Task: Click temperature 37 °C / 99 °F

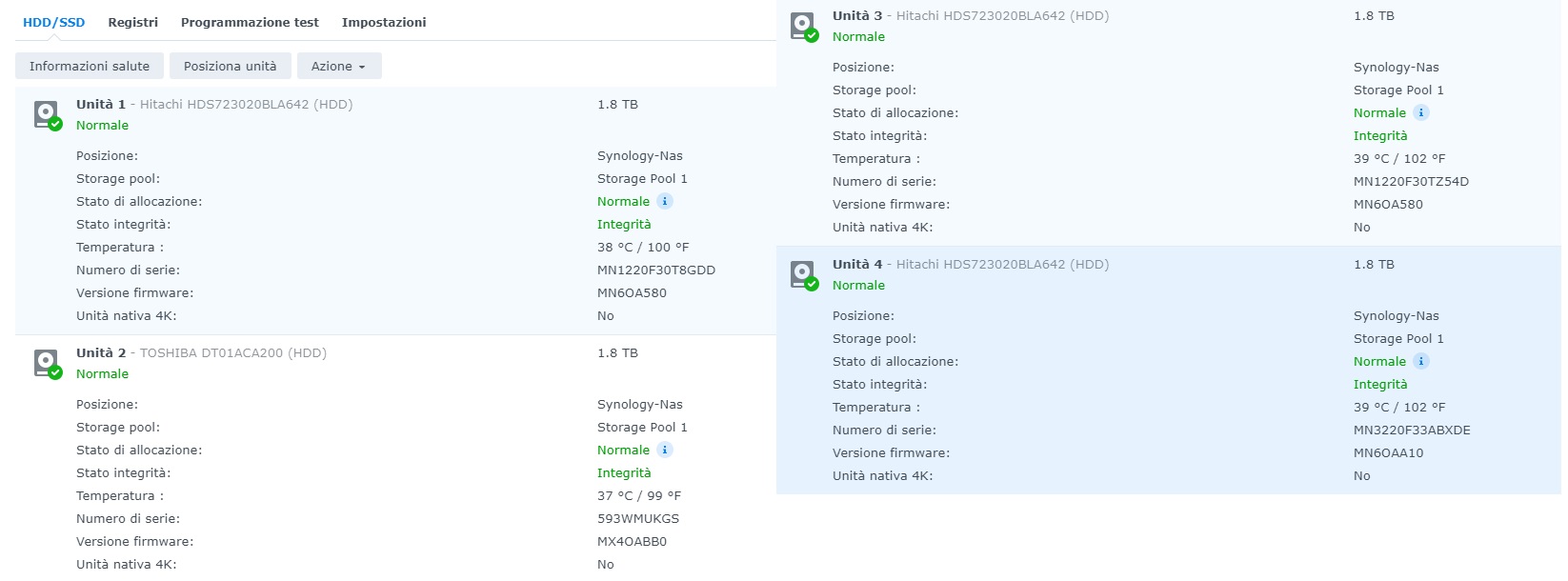Action: (x=639, y=495)
